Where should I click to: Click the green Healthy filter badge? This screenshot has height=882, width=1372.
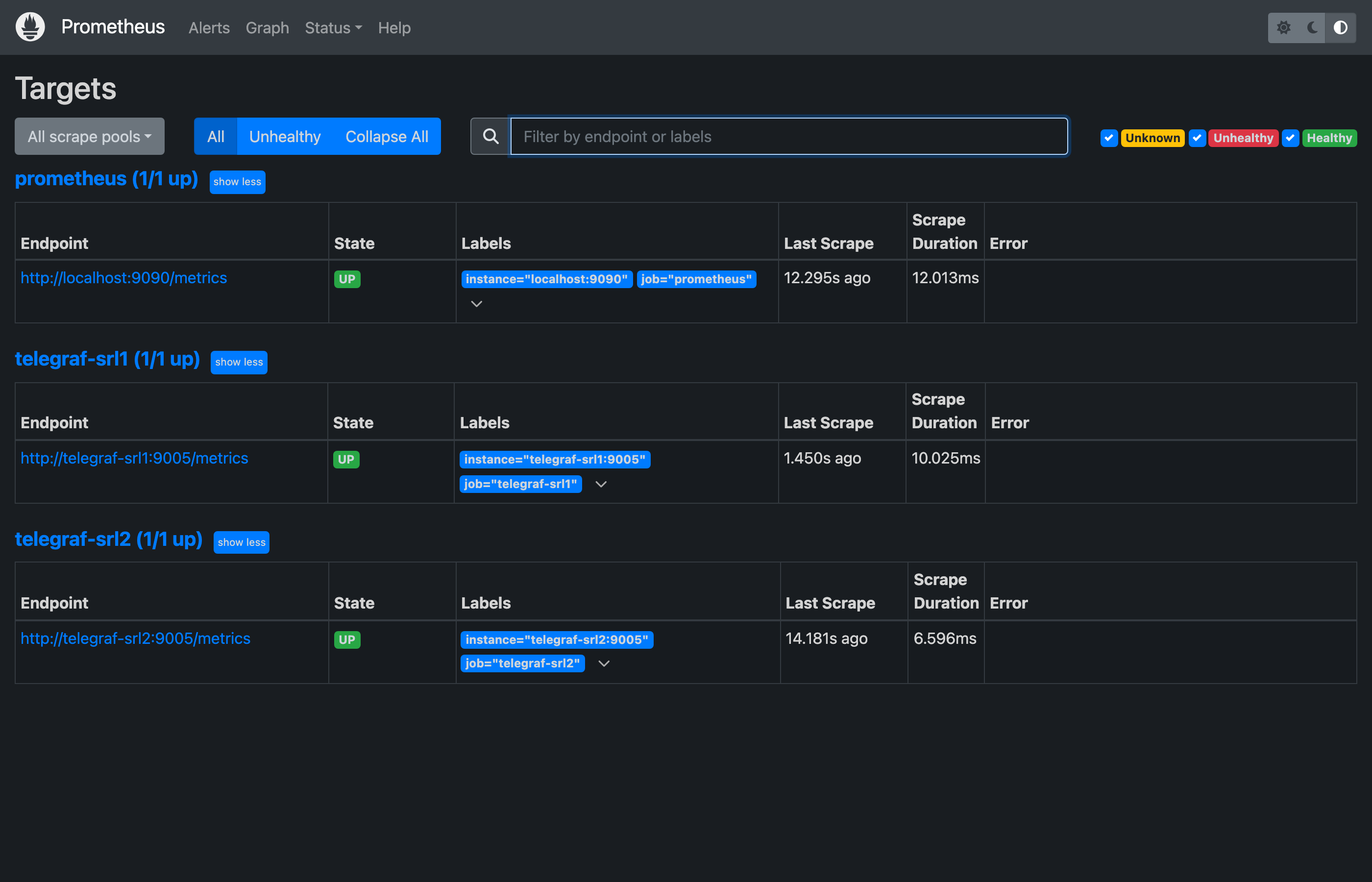pyautogui.click(x=1329, y=138)
